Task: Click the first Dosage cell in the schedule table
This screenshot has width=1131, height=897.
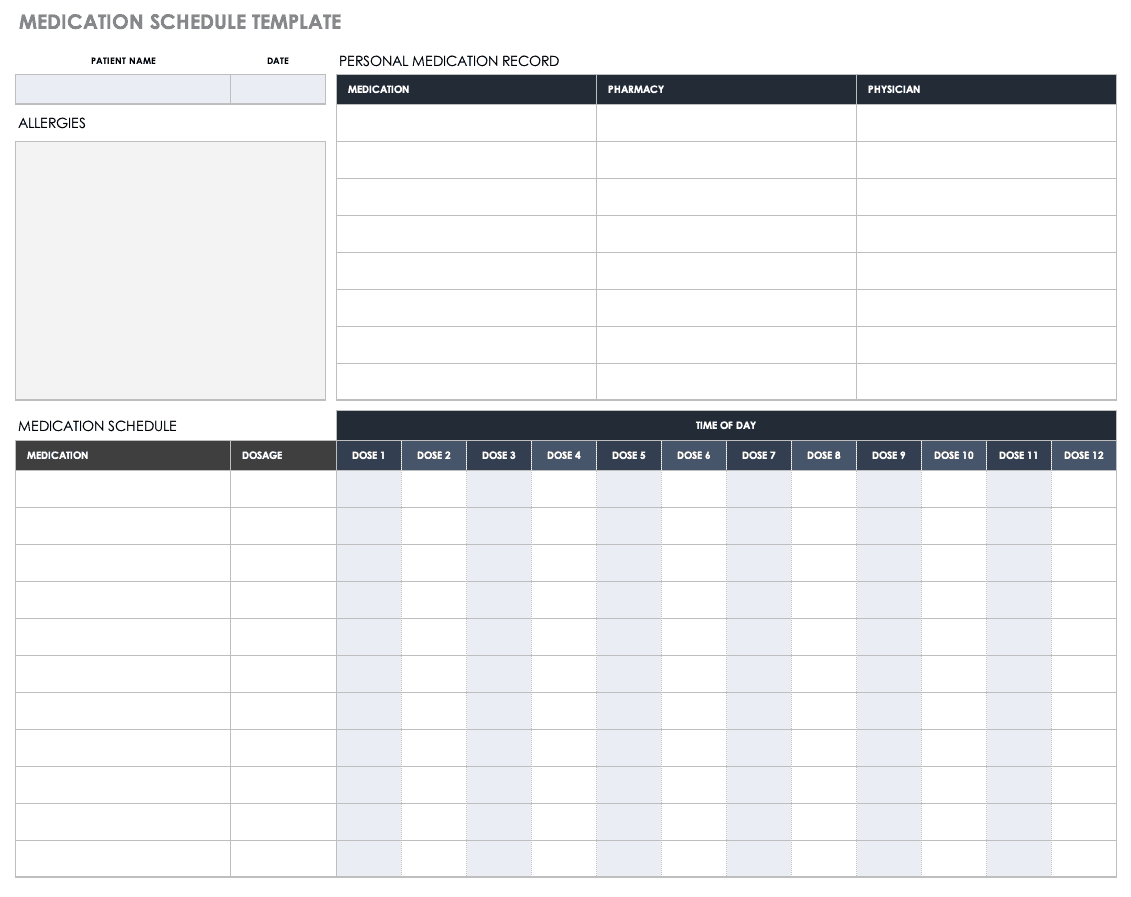Action: pyautogui.click(x=283, y=489)
